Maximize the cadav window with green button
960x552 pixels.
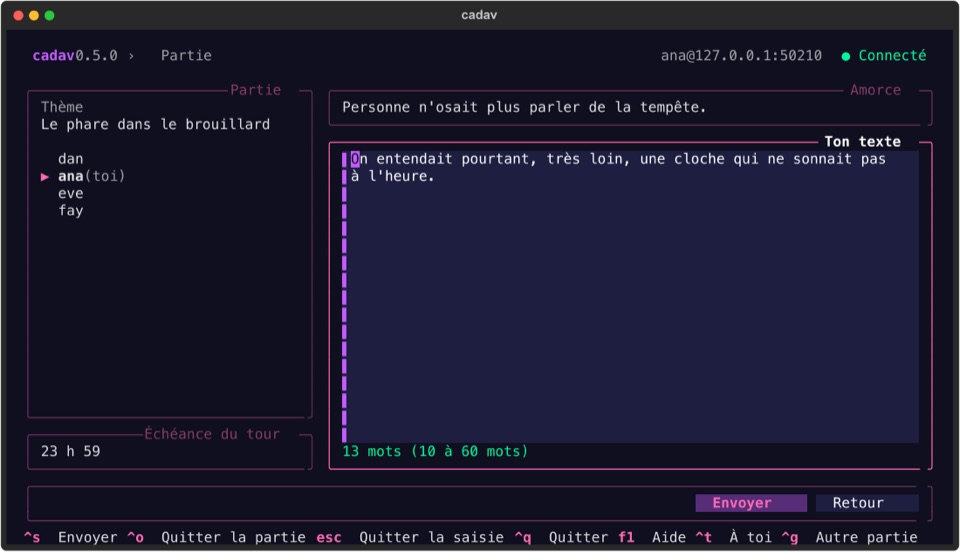click(x=50, y=15)
